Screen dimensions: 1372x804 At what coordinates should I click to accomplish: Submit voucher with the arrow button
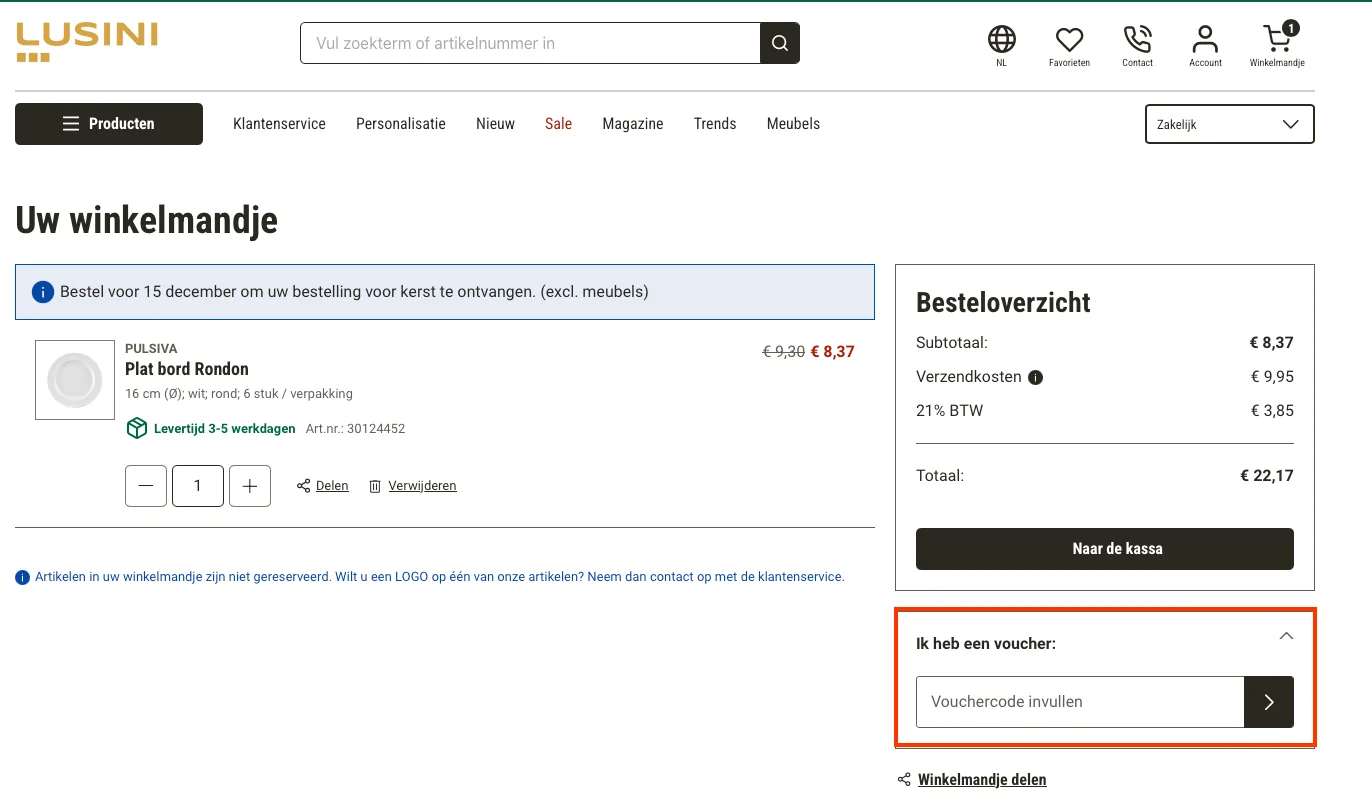(x=1268, y=702)
